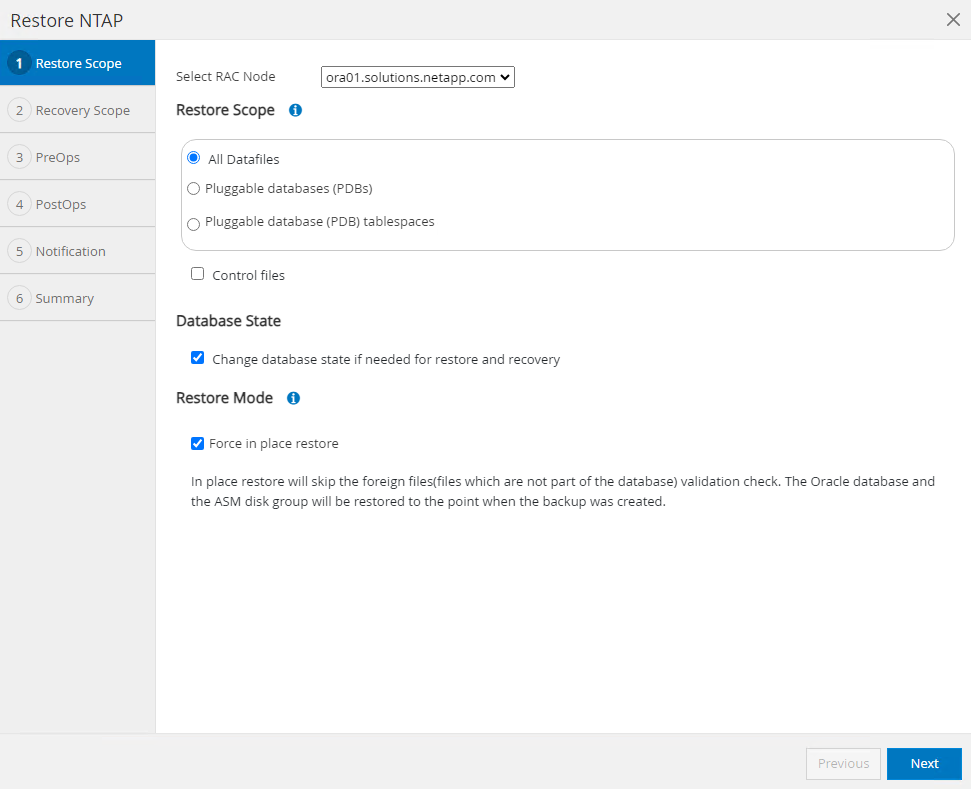This screenshot has width=971, height=789.
Task: Disable Force in place restore checkbox
Action: (198, 443)
